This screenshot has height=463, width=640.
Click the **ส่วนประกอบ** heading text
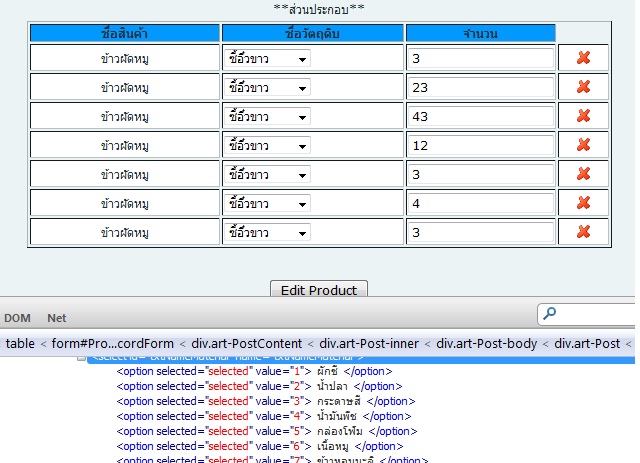tap(319, 9)
